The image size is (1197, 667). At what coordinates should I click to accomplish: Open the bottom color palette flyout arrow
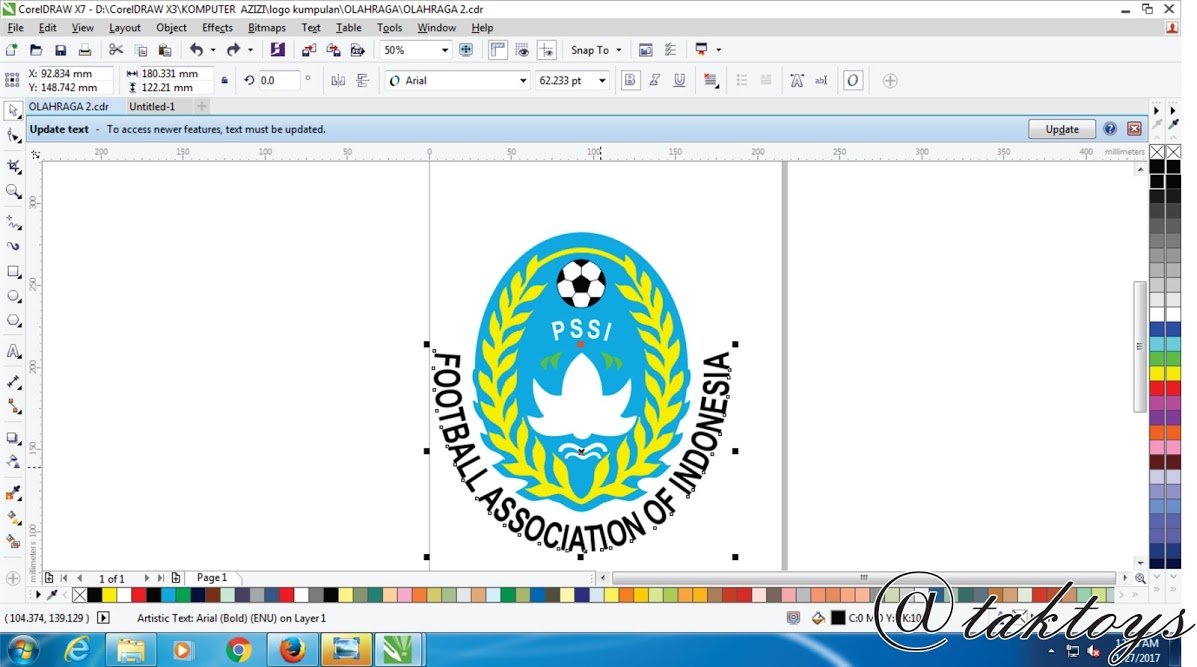37,594
